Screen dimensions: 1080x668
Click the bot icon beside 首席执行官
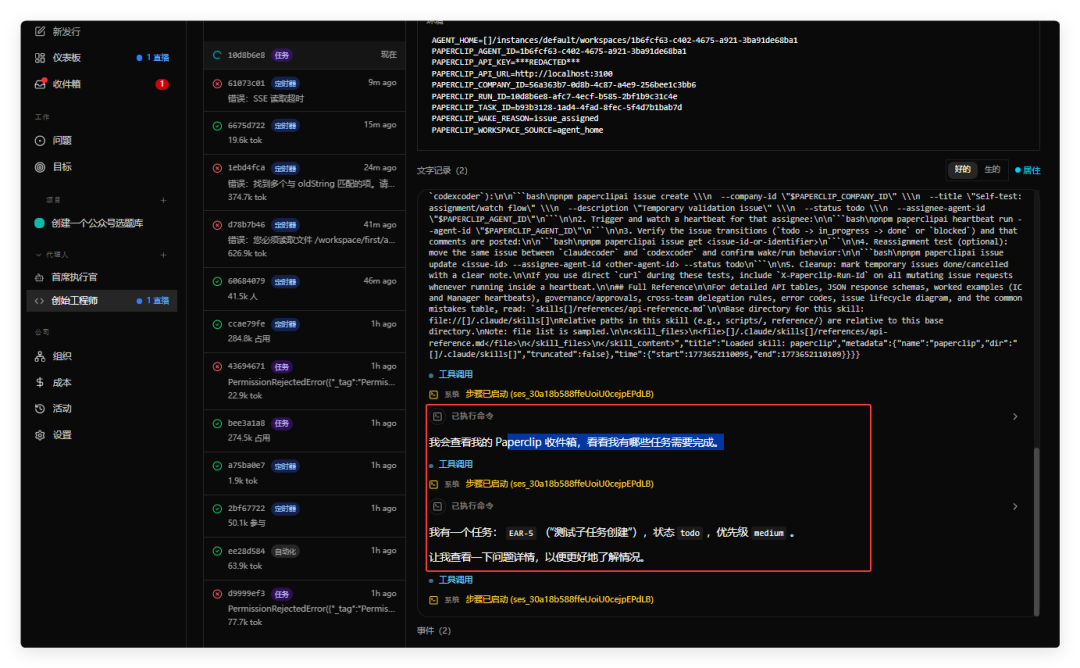coord(39,278)
